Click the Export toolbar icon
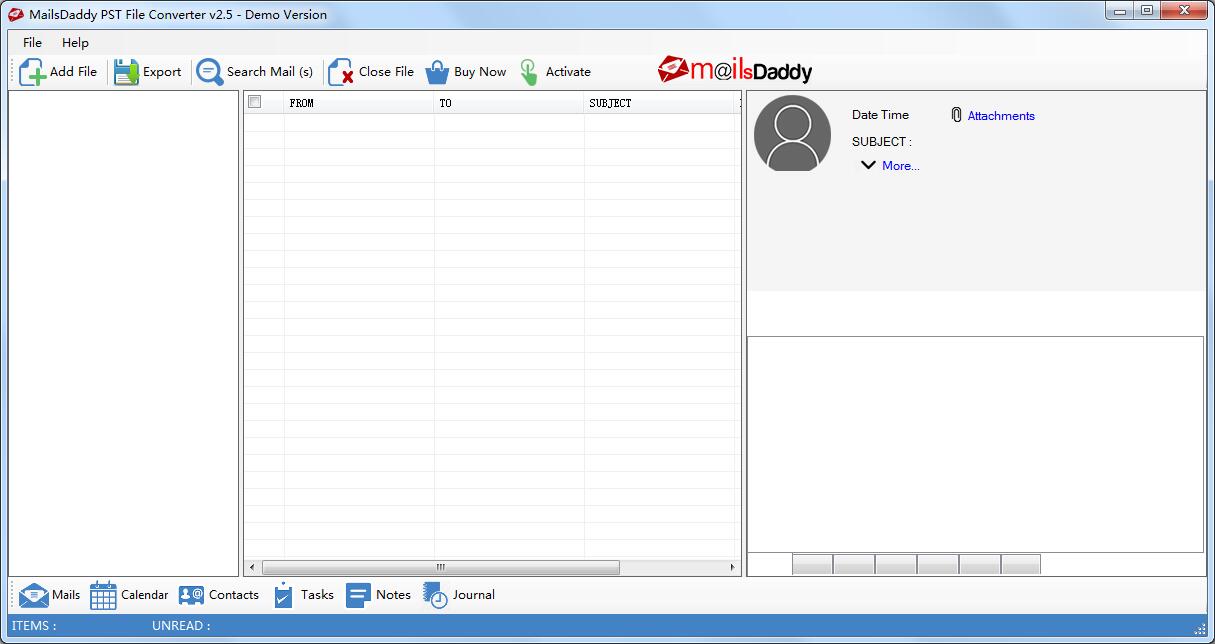The image size is (1215, 644). tap(126, 72)
